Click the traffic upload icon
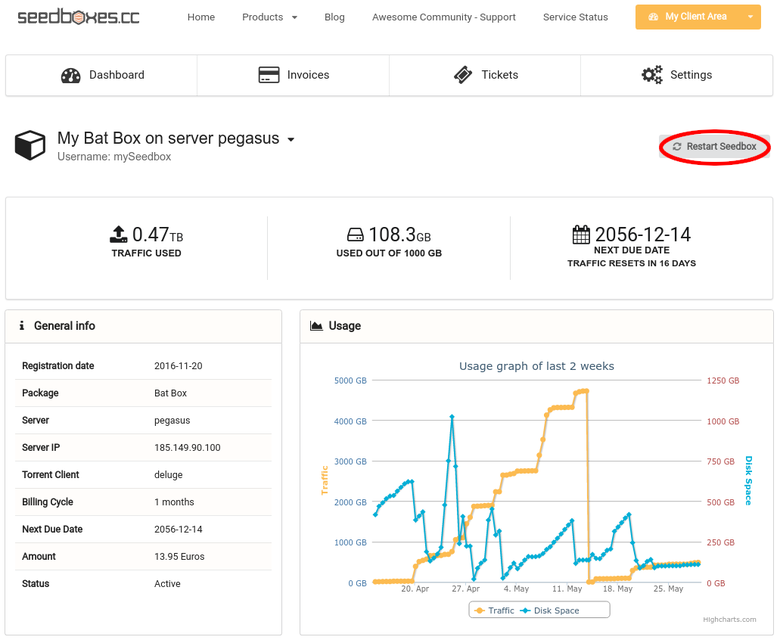This screenshot has height=640, width=780. (x=118, y=234)
